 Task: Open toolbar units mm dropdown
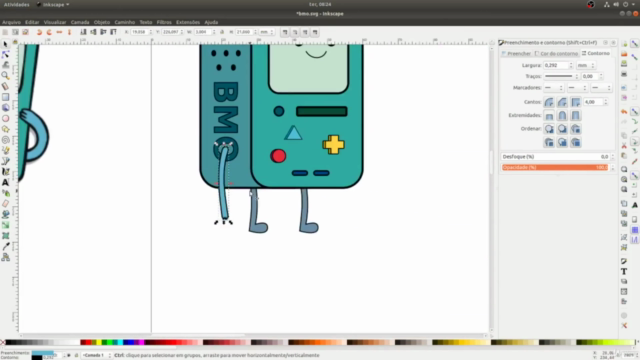(x=267, y=32)
